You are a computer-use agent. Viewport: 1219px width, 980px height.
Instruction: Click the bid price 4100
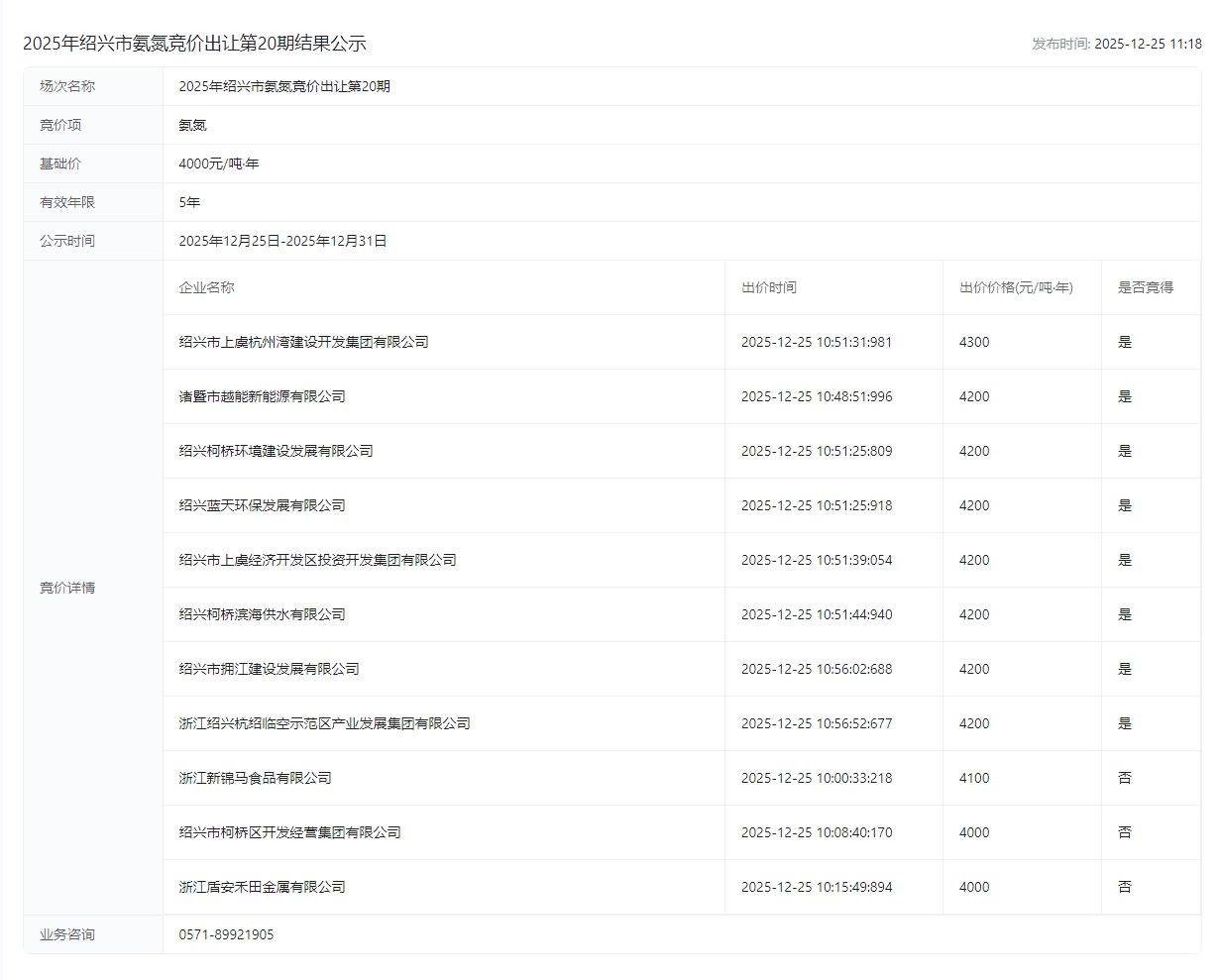pyautogui.click(x=973, y=778)
